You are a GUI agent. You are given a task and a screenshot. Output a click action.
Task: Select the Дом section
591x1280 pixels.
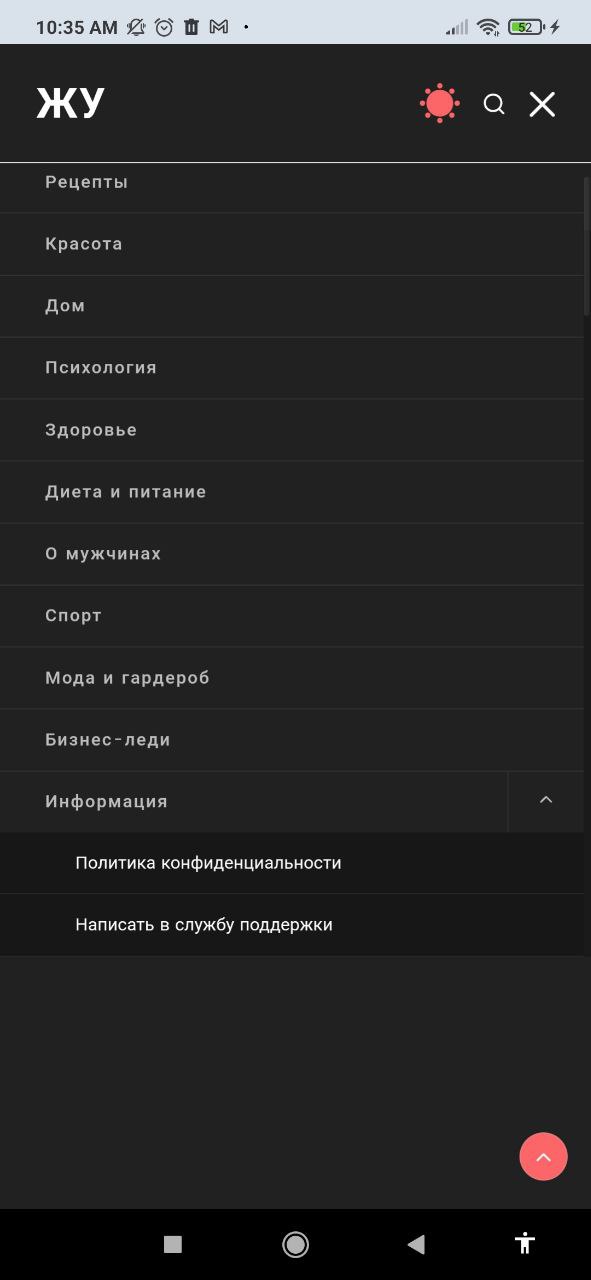click(x=292, y=306)
